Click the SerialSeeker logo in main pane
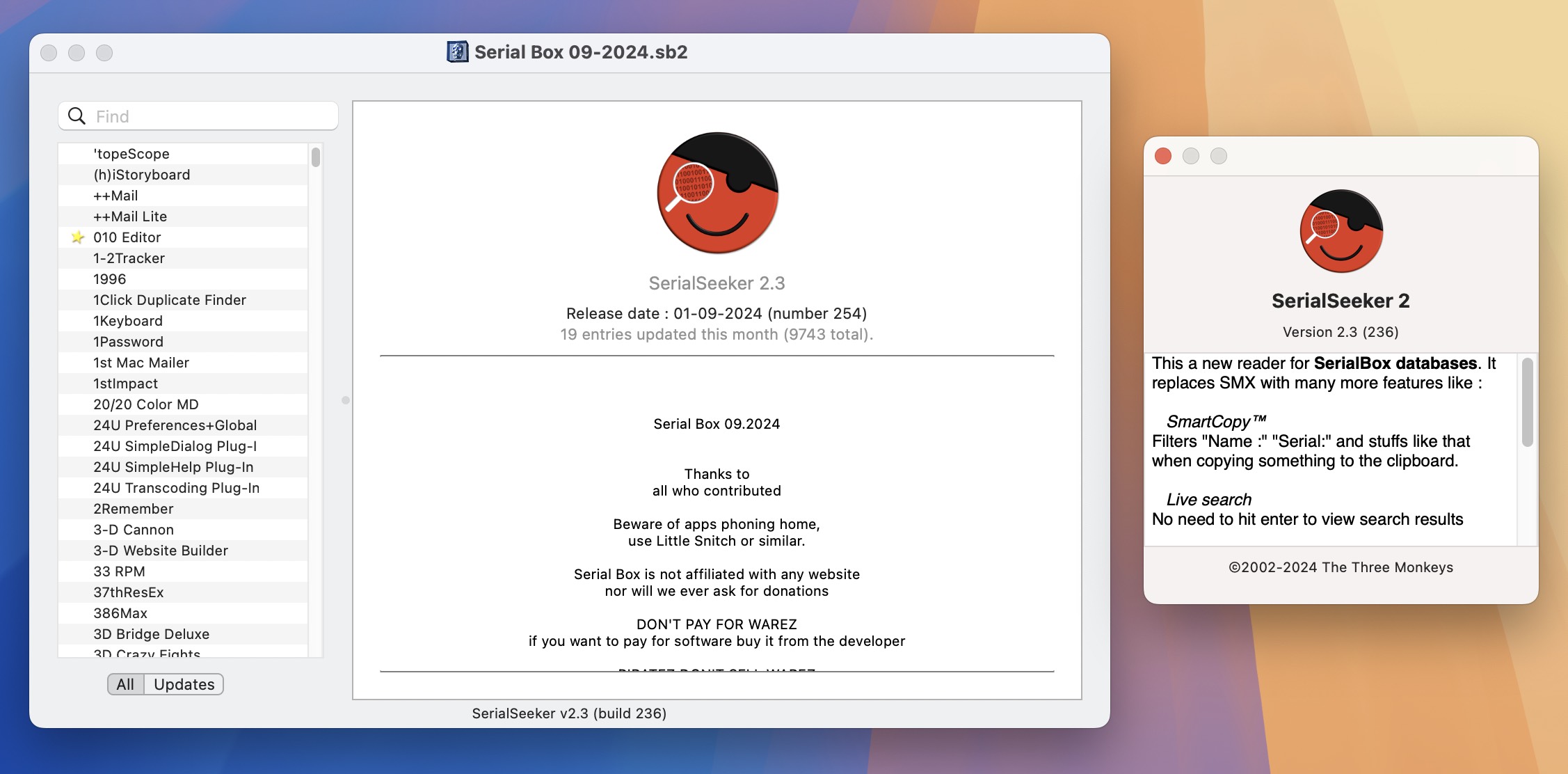This screenshot has height=774, width=1568. pos(717,193)
